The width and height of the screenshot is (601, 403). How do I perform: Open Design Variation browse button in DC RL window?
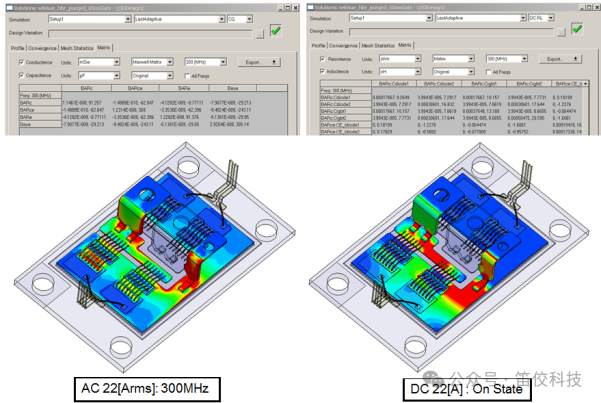click(561, 32)
